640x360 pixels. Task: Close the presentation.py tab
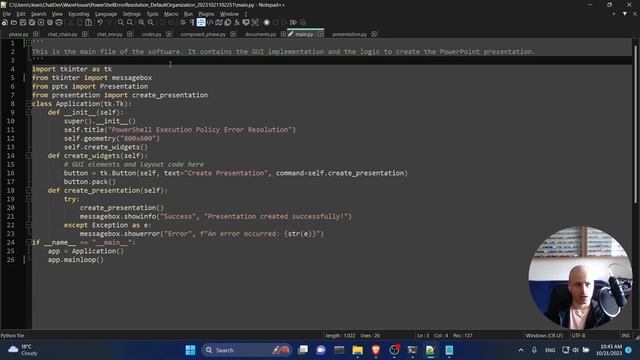tap(374, 34)
